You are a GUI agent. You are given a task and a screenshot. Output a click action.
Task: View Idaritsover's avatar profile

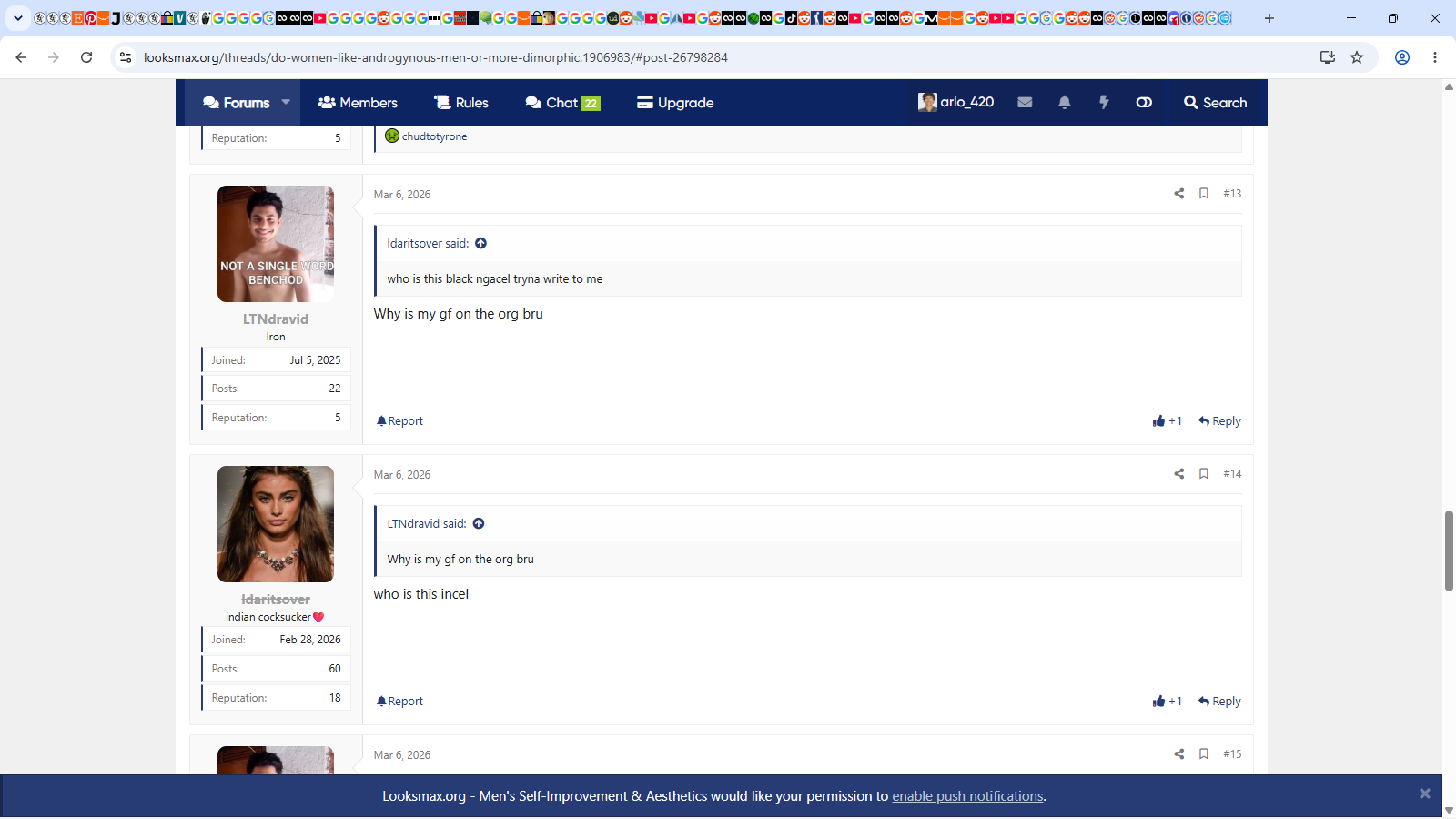[276, 524]
